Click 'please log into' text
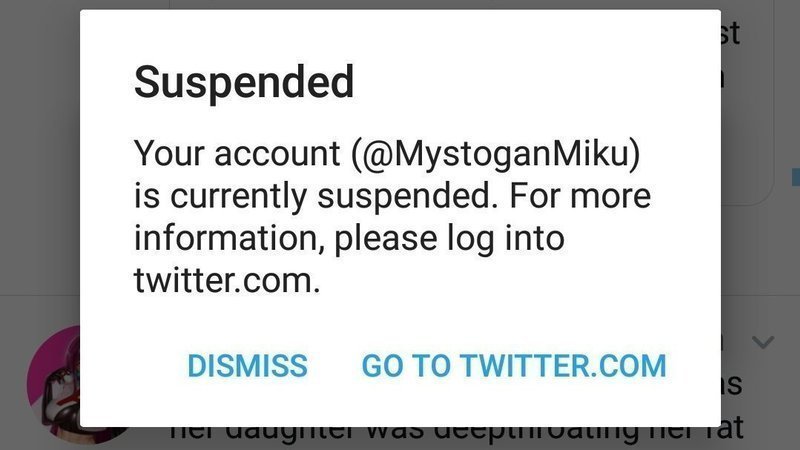 pyautogui.click(x=449, y=238)
